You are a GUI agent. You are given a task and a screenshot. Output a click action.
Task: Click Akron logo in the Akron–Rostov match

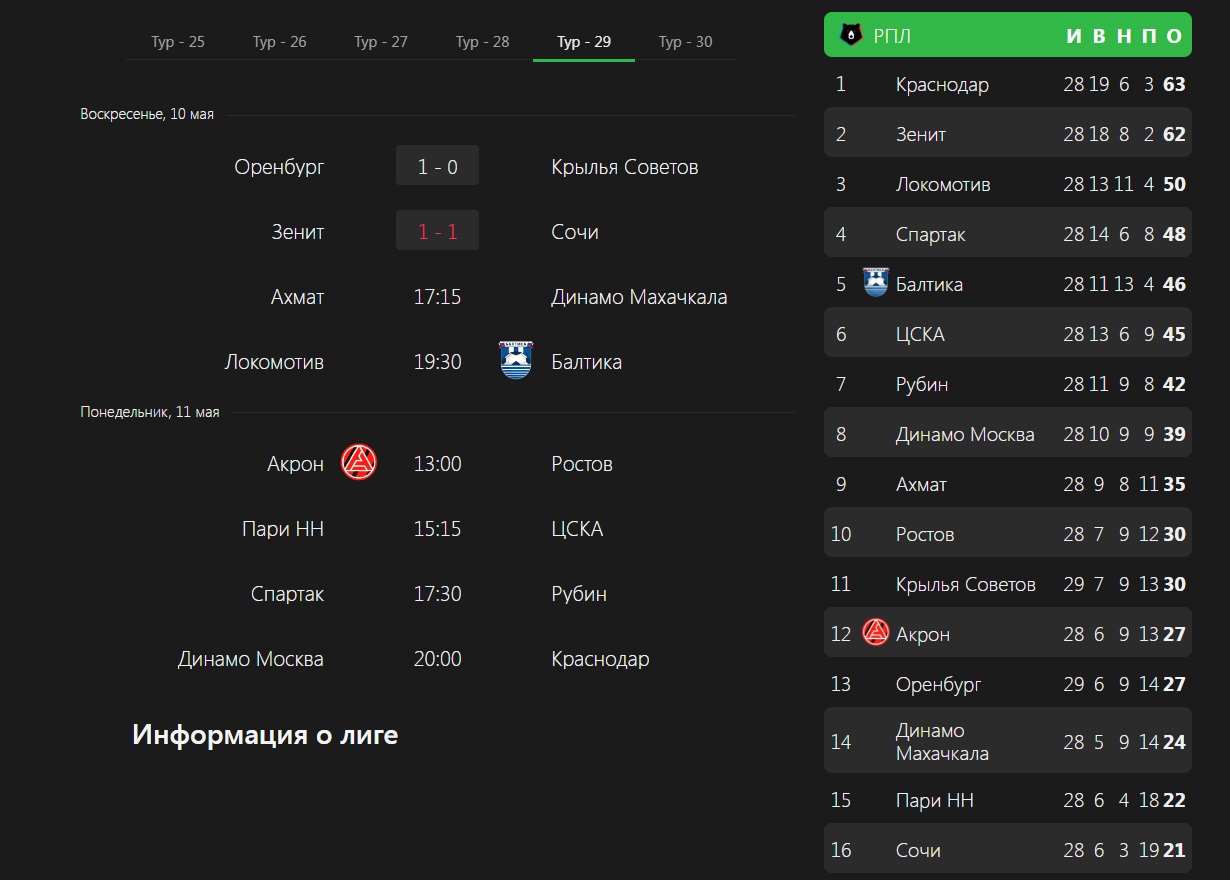pos(359,463)
